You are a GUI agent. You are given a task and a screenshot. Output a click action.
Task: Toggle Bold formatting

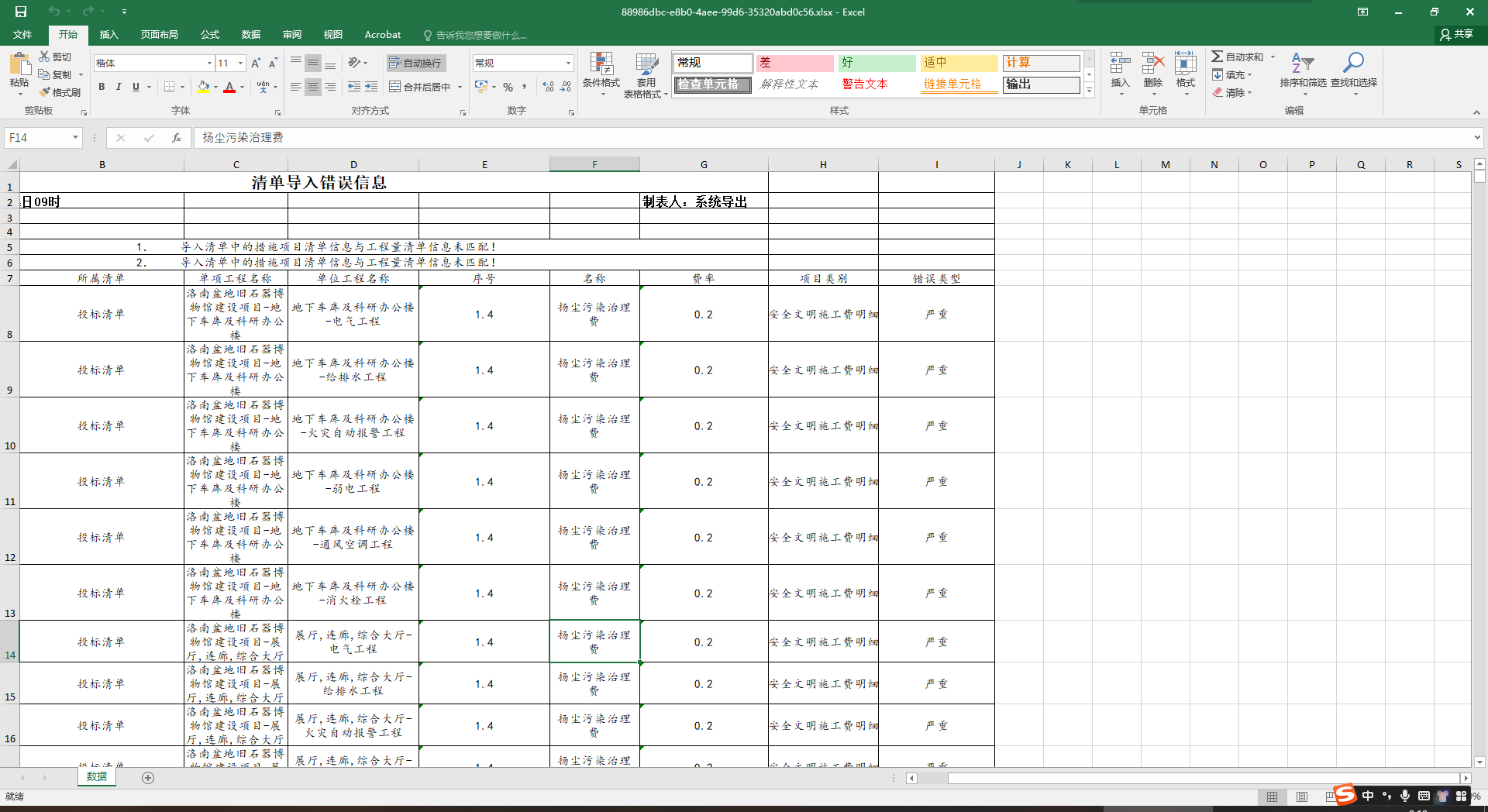(x=102, y=87)
